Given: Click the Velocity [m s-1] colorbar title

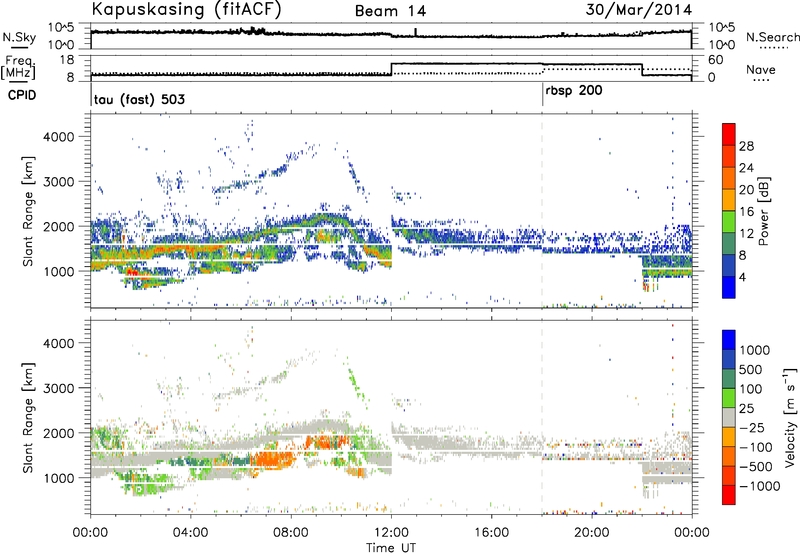Looking at the screenshot, I should [x=790, y=417].
